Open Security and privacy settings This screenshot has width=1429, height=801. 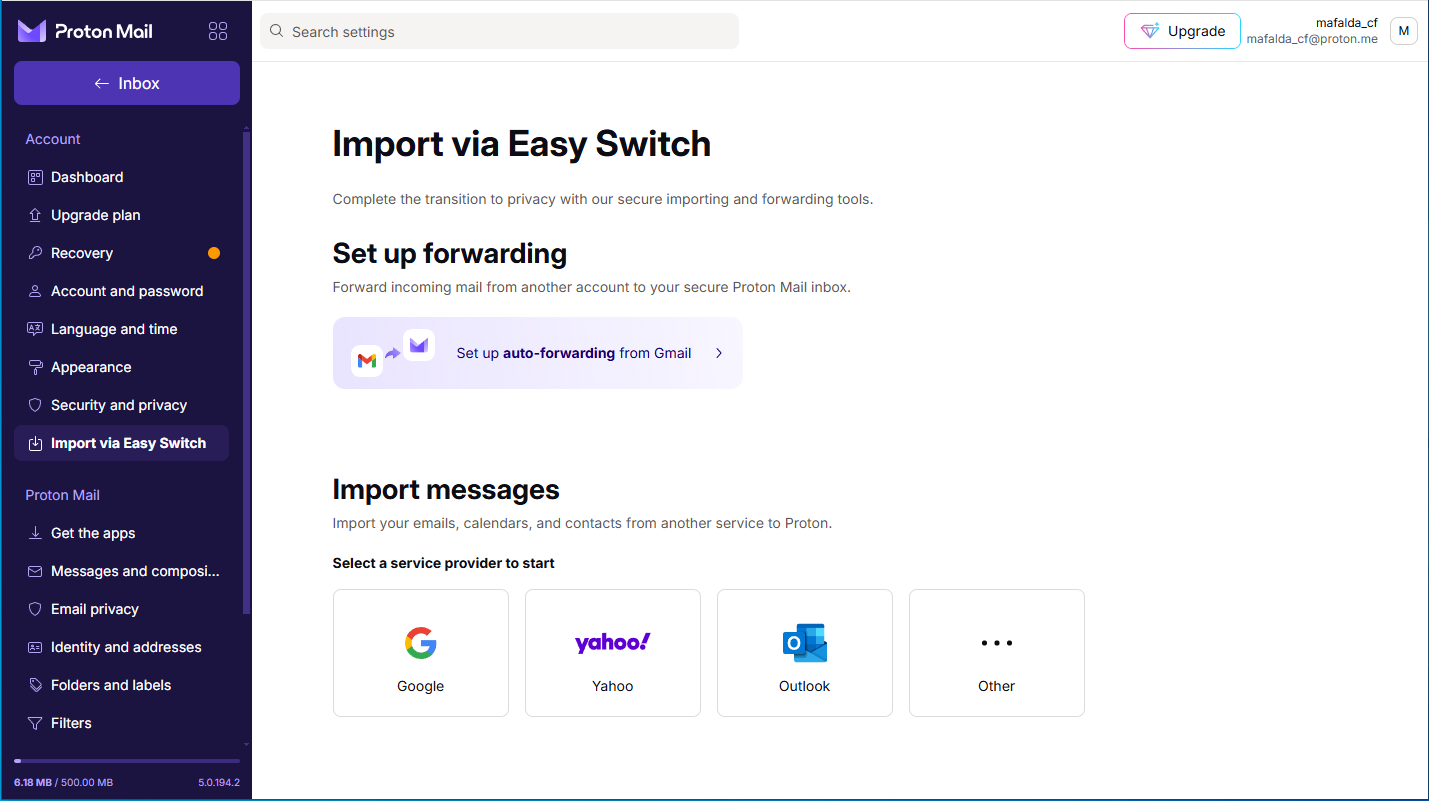tap(121, 405)
